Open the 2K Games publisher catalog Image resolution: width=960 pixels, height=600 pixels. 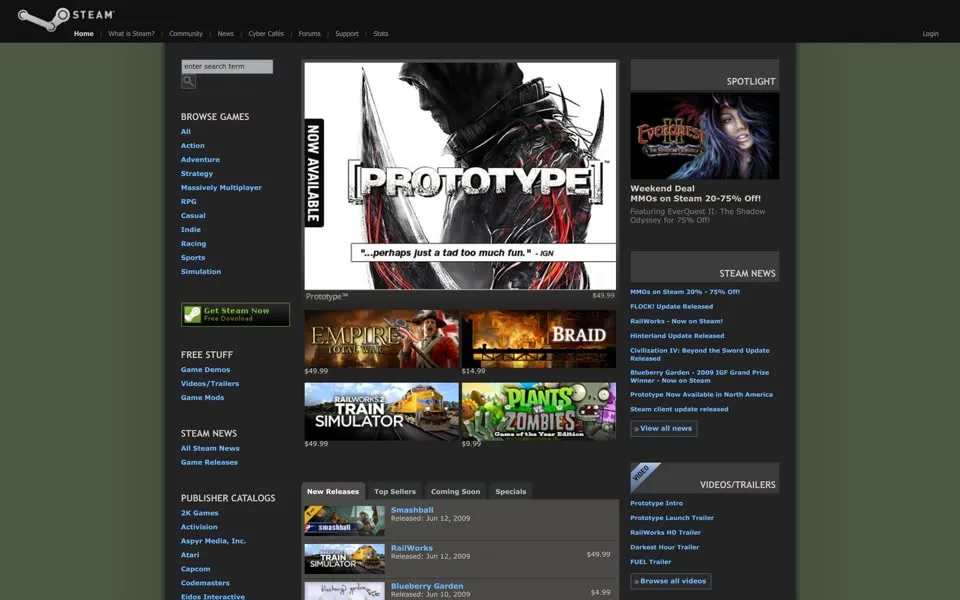pos(199,513)
